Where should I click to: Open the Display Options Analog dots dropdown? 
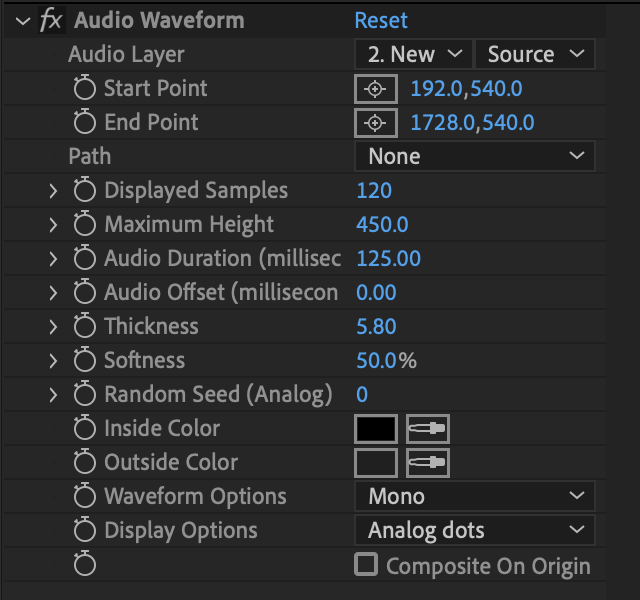click(x=474, y=530)
